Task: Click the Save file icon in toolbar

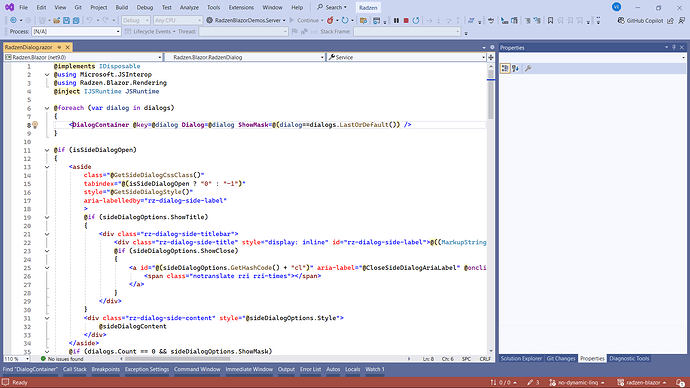Action: [66, 20]
